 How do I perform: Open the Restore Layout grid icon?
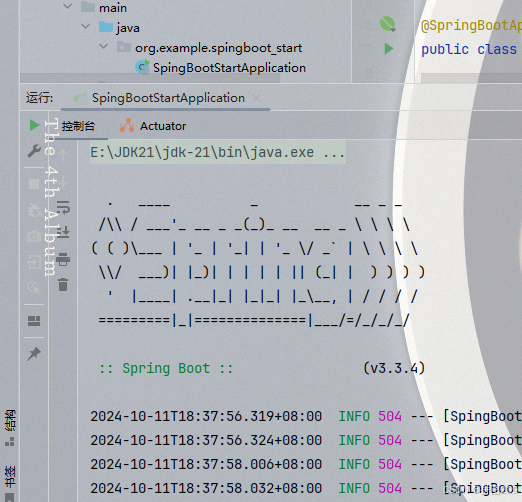(34, 321)
